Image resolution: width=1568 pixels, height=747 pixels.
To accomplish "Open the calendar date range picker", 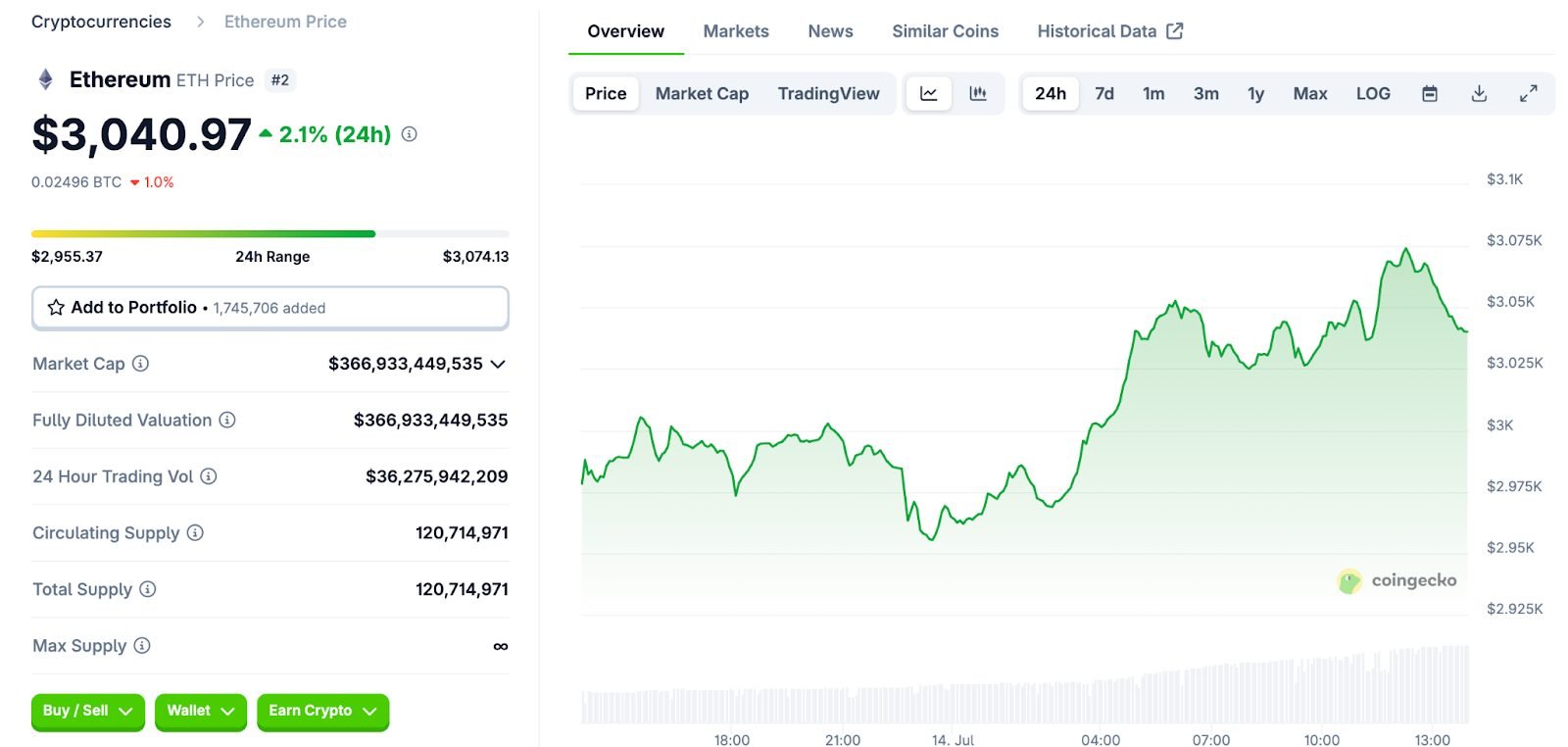I will [1430, 94].
